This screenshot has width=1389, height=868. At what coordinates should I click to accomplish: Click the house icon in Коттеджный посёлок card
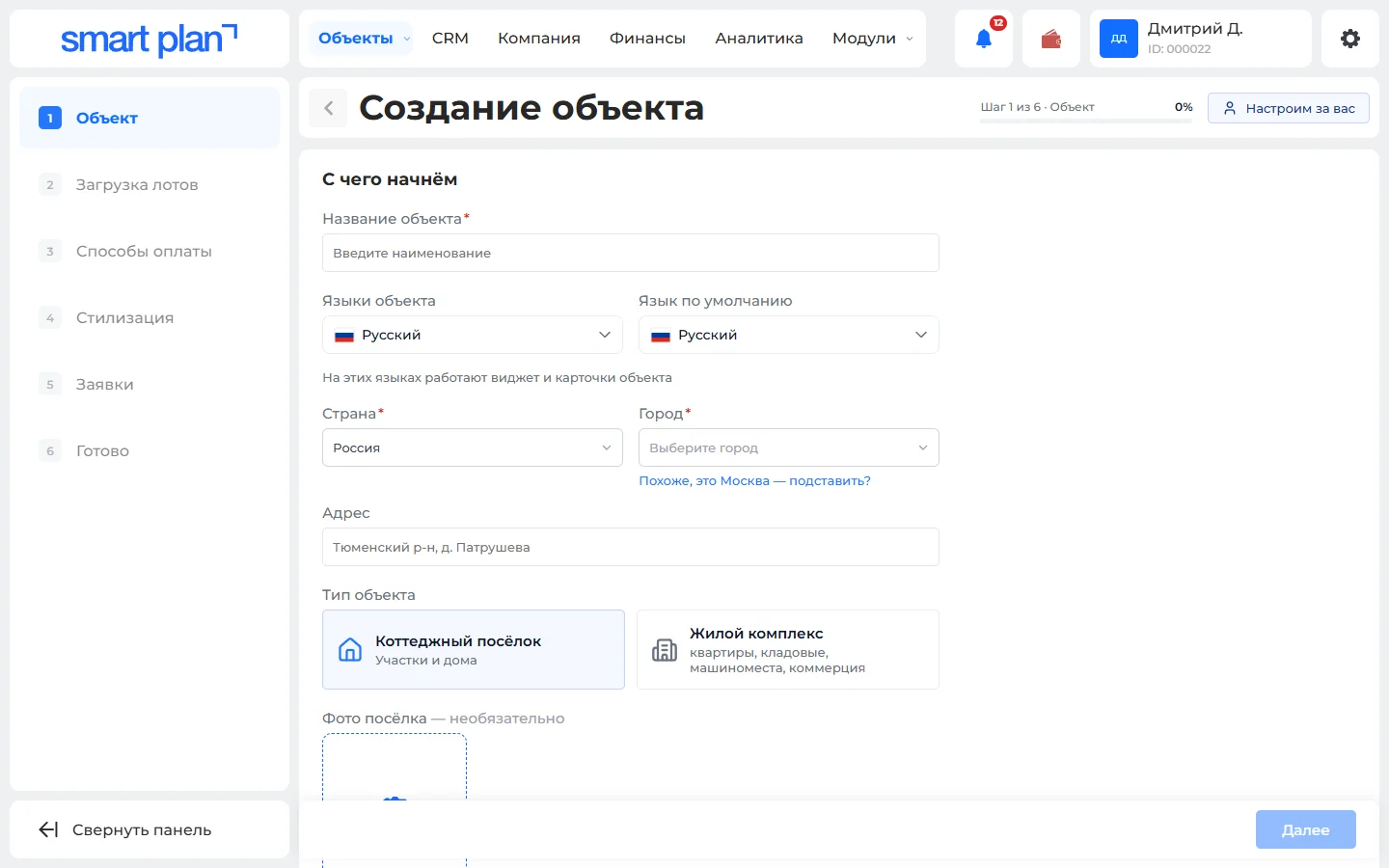pos(350,649)
